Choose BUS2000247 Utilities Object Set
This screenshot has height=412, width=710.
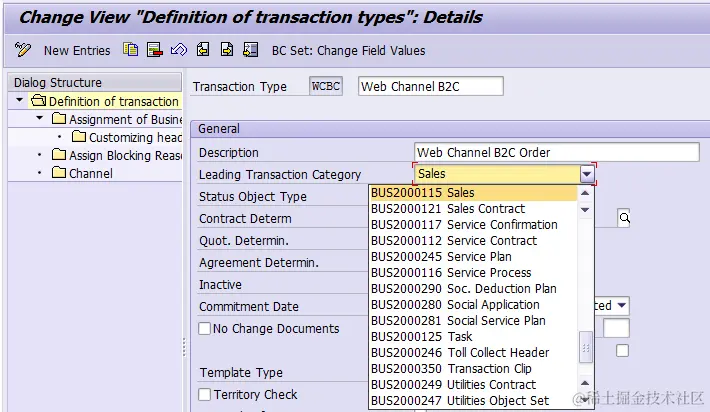click(x=473, y=401)
